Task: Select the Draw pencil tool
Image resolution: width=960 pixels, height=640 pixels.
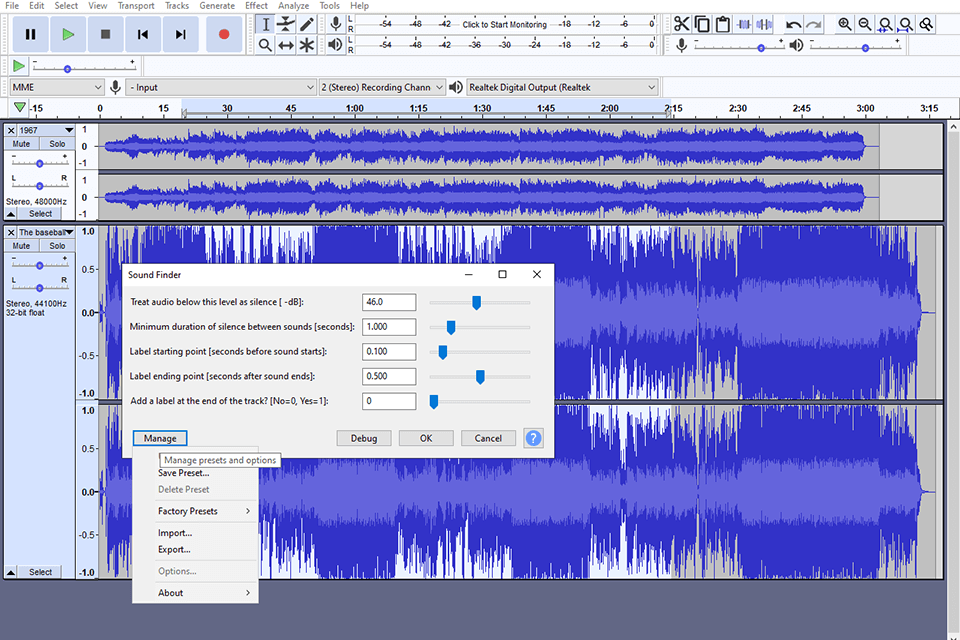Action: coord(307,23)
